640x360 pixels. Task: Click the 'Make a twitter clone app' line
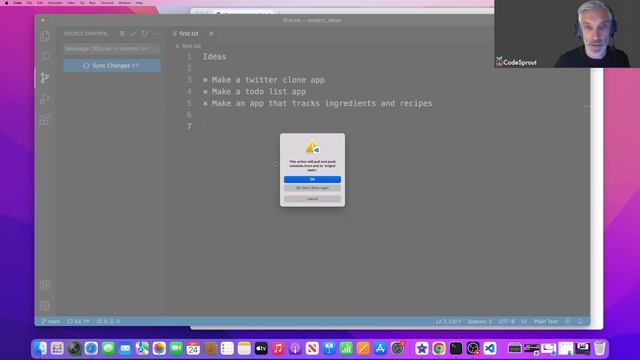pos(264,80)
